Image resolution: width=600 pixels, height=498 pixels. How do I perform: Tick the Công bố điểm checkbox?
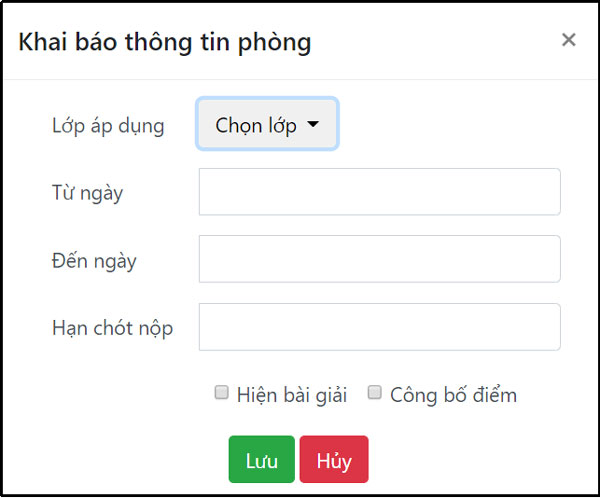(x=375, y=392)
